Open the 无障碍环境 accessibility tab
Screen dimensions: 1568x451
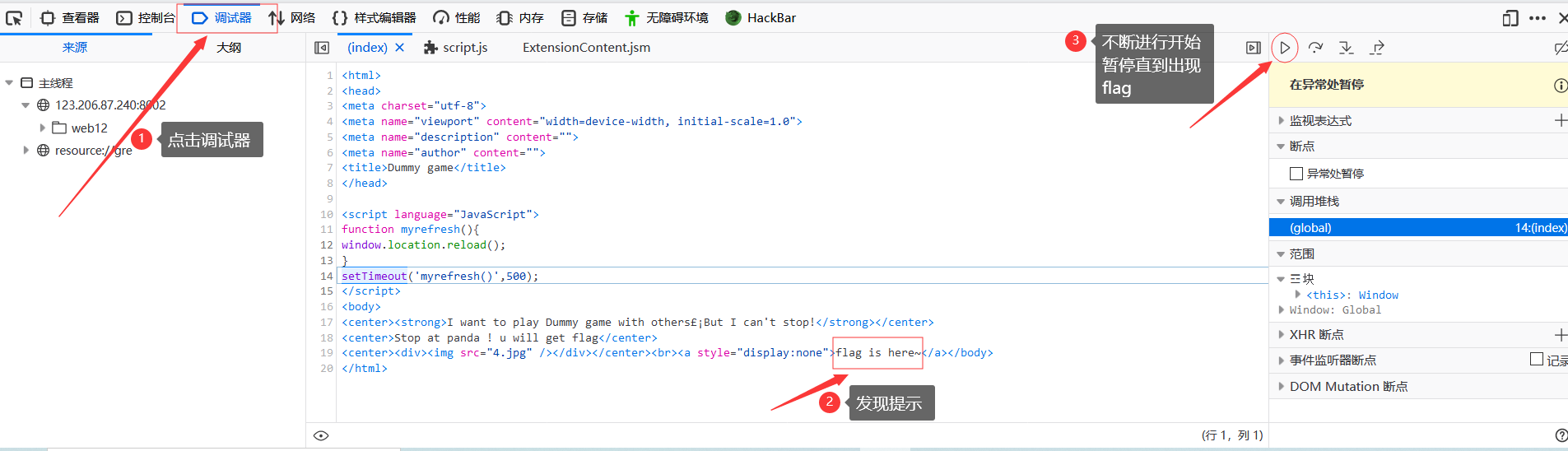(x=666, y=17)
